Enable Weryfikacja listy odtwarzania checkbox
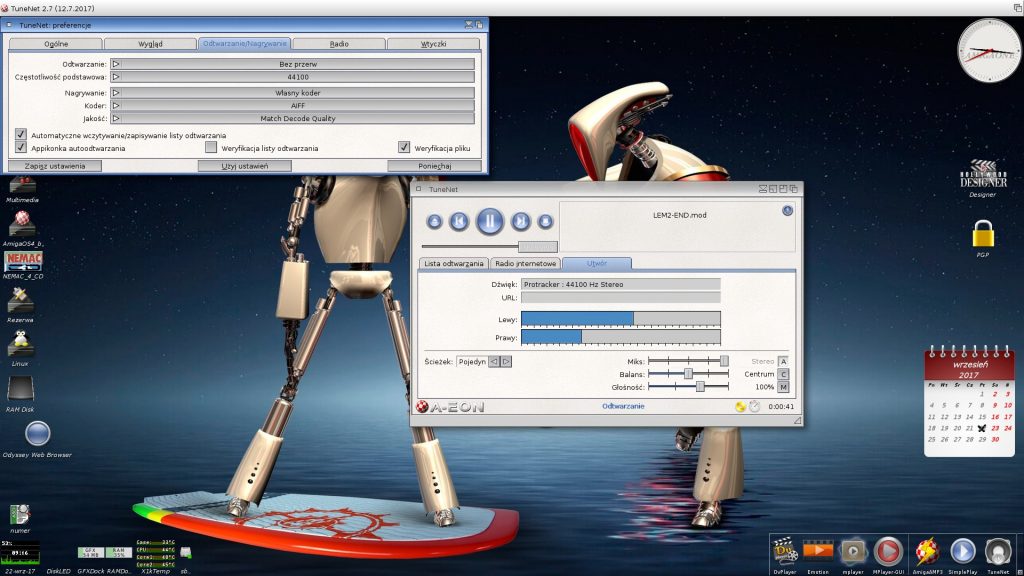 (210, 148)
